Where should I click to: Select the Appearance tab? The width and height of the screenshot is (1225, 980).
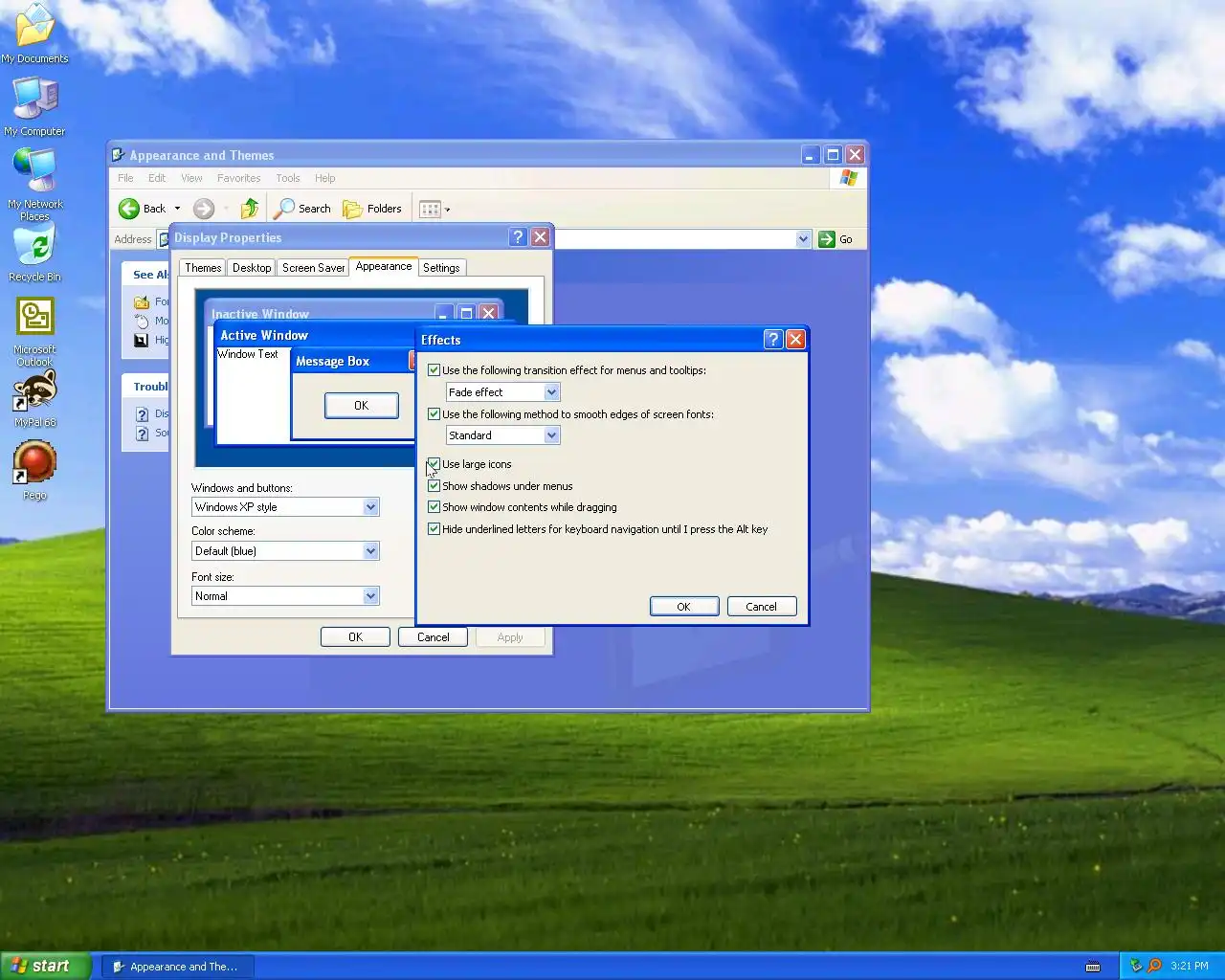point(384,267)
